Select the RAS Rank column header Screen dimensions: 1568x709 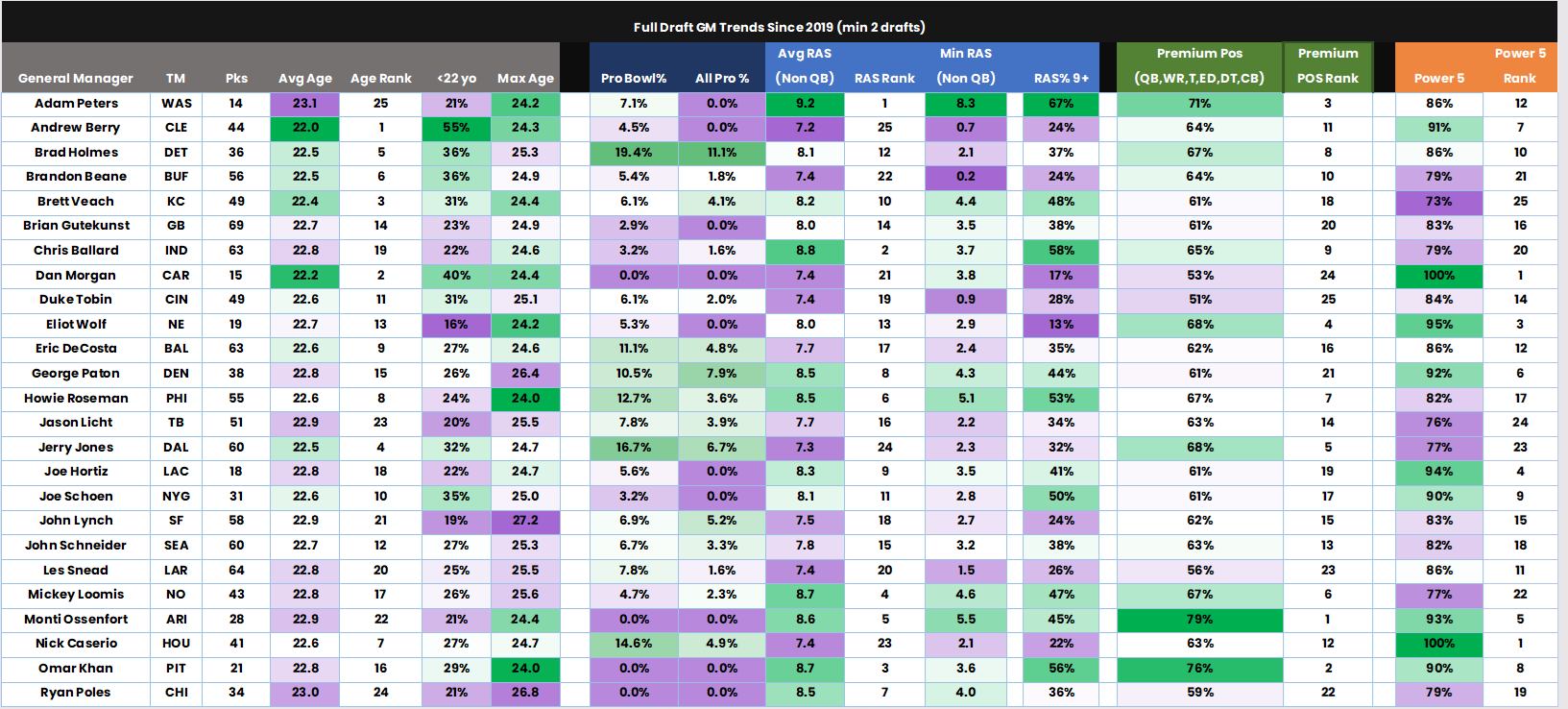click(x=884, y=79)
